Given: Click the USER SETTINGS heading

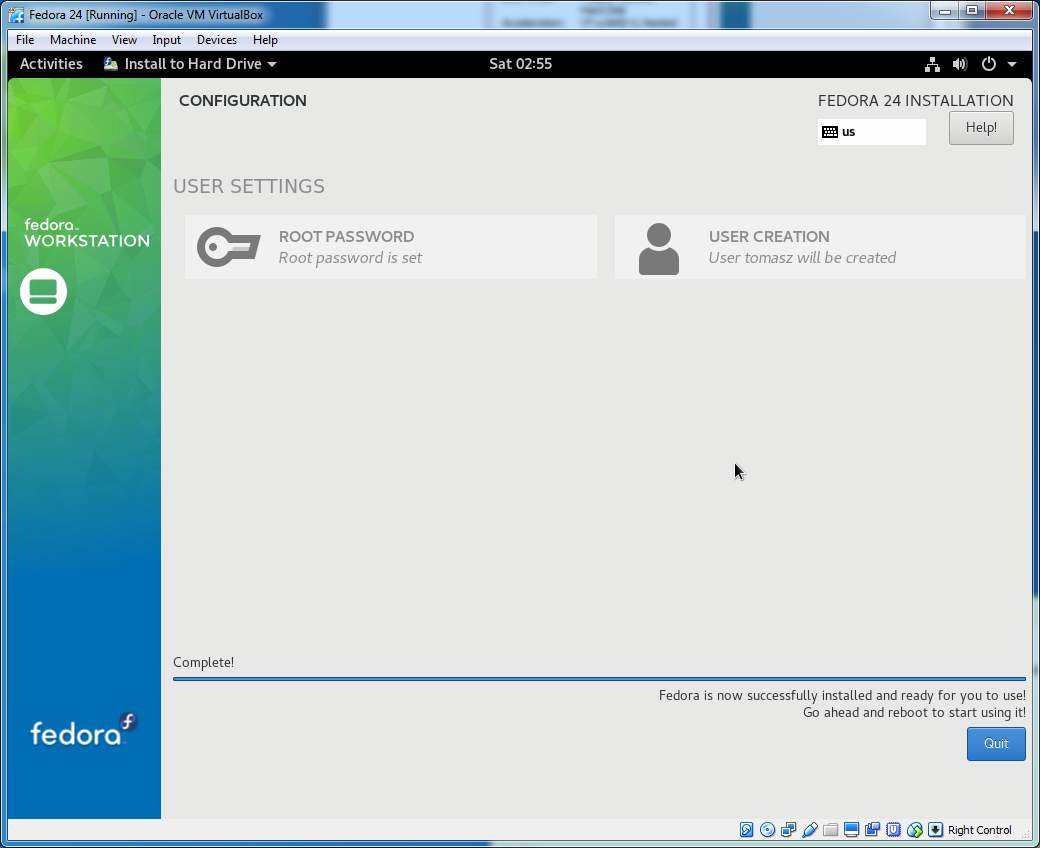Looking at the screenshot, I should (x=249, y=186).
